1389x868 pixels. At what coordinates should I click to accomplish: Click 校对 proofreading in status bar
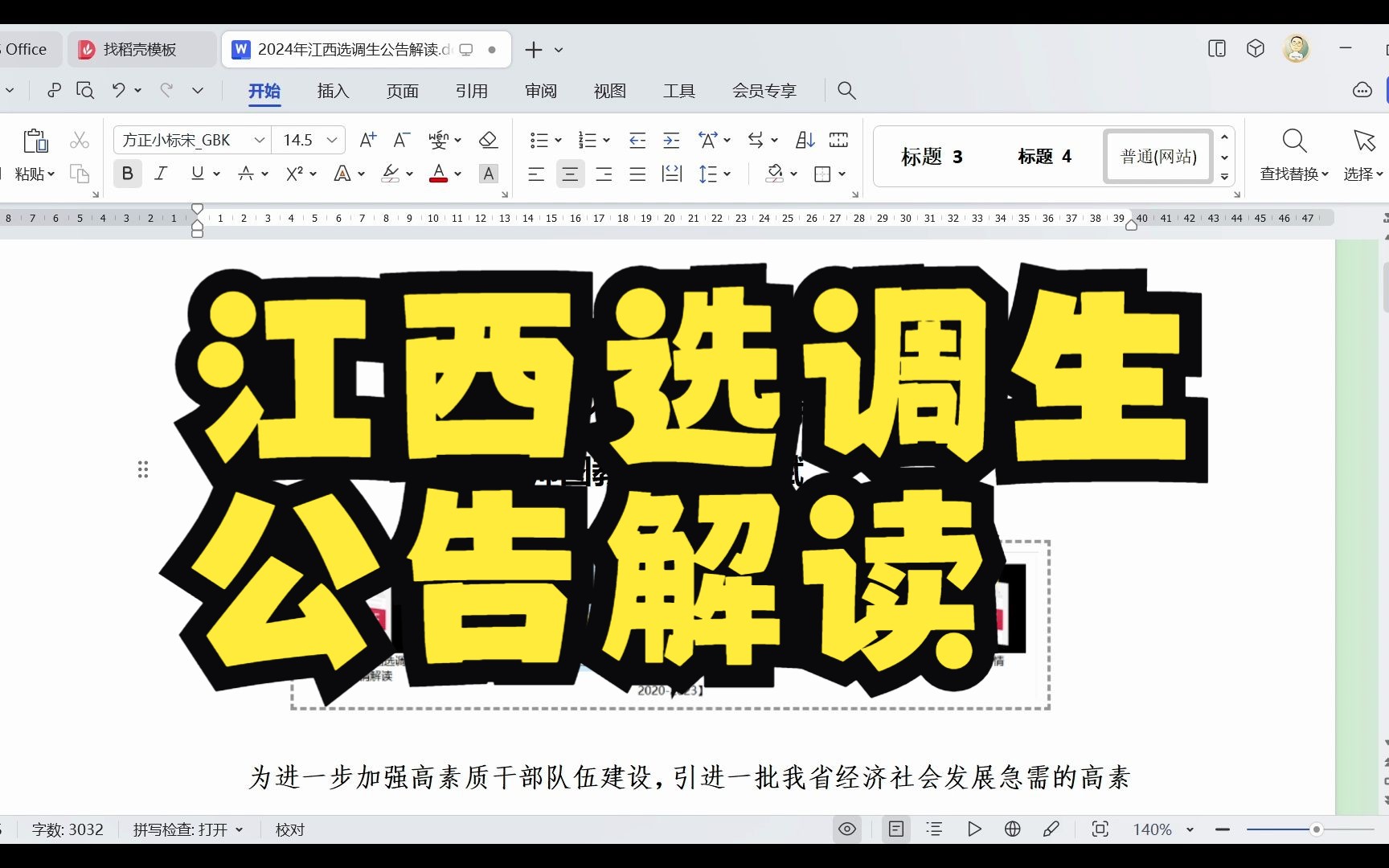(x=290, y=829)
